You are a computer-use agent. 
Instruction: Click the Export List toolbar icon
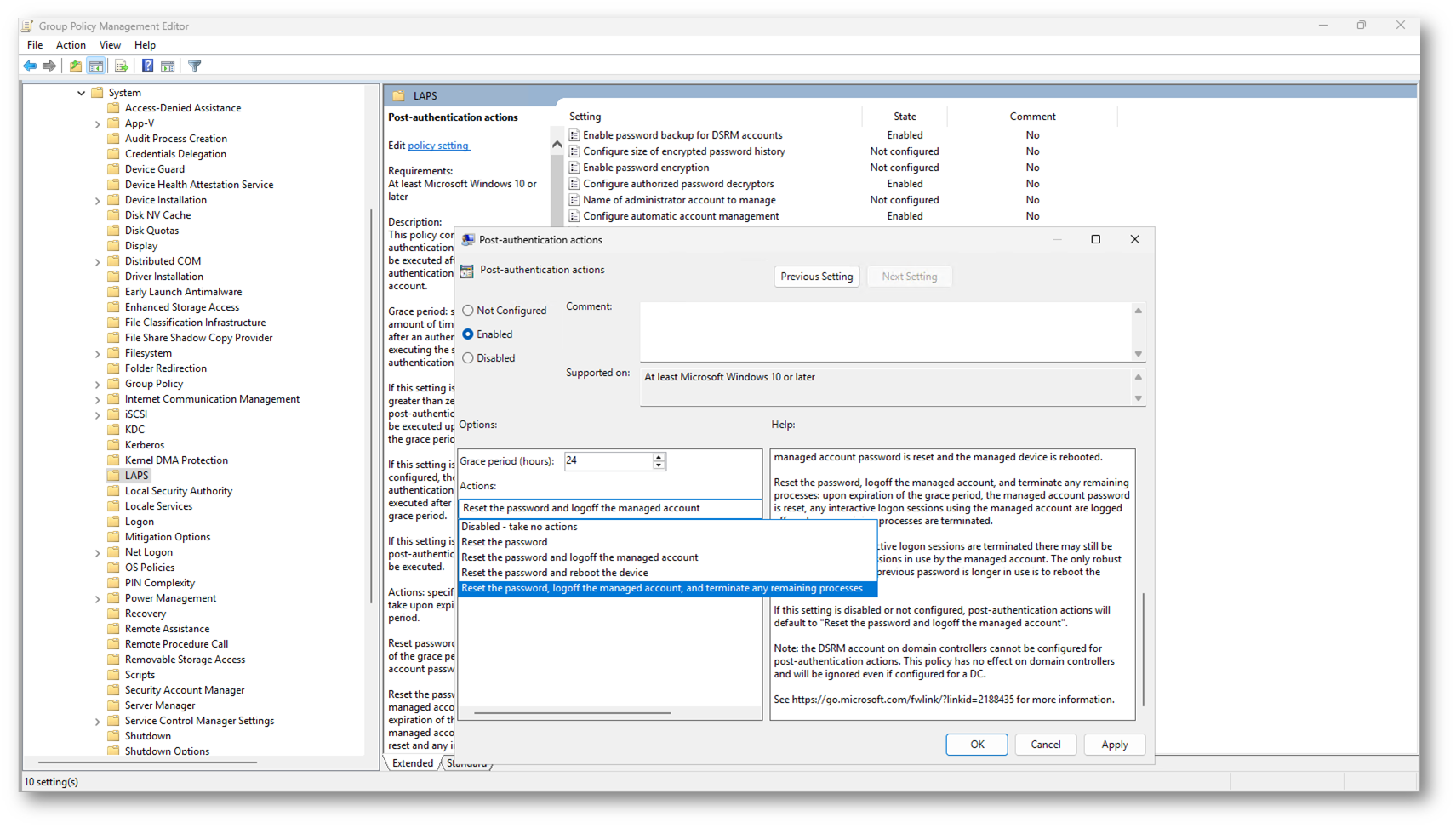tap(121, 66)
